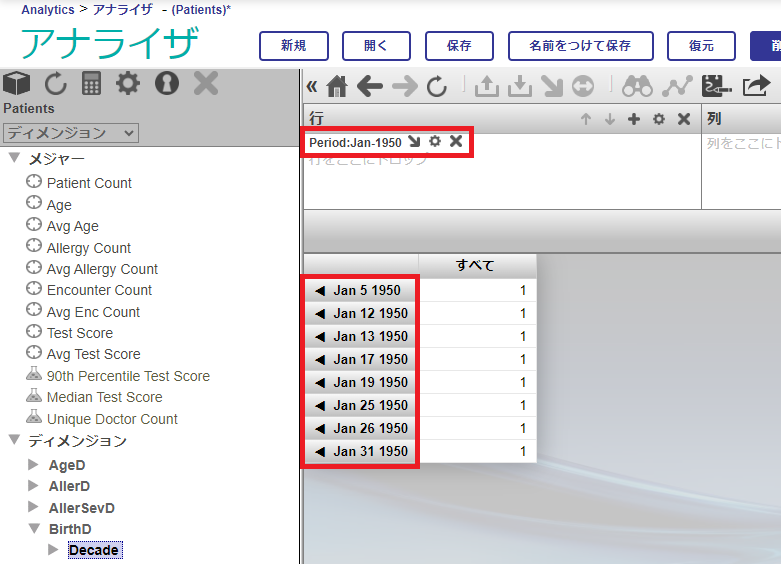This screenshot has width=781, height=564.
Task: Collapse the メジャー tree section
Action: point(14,159)
